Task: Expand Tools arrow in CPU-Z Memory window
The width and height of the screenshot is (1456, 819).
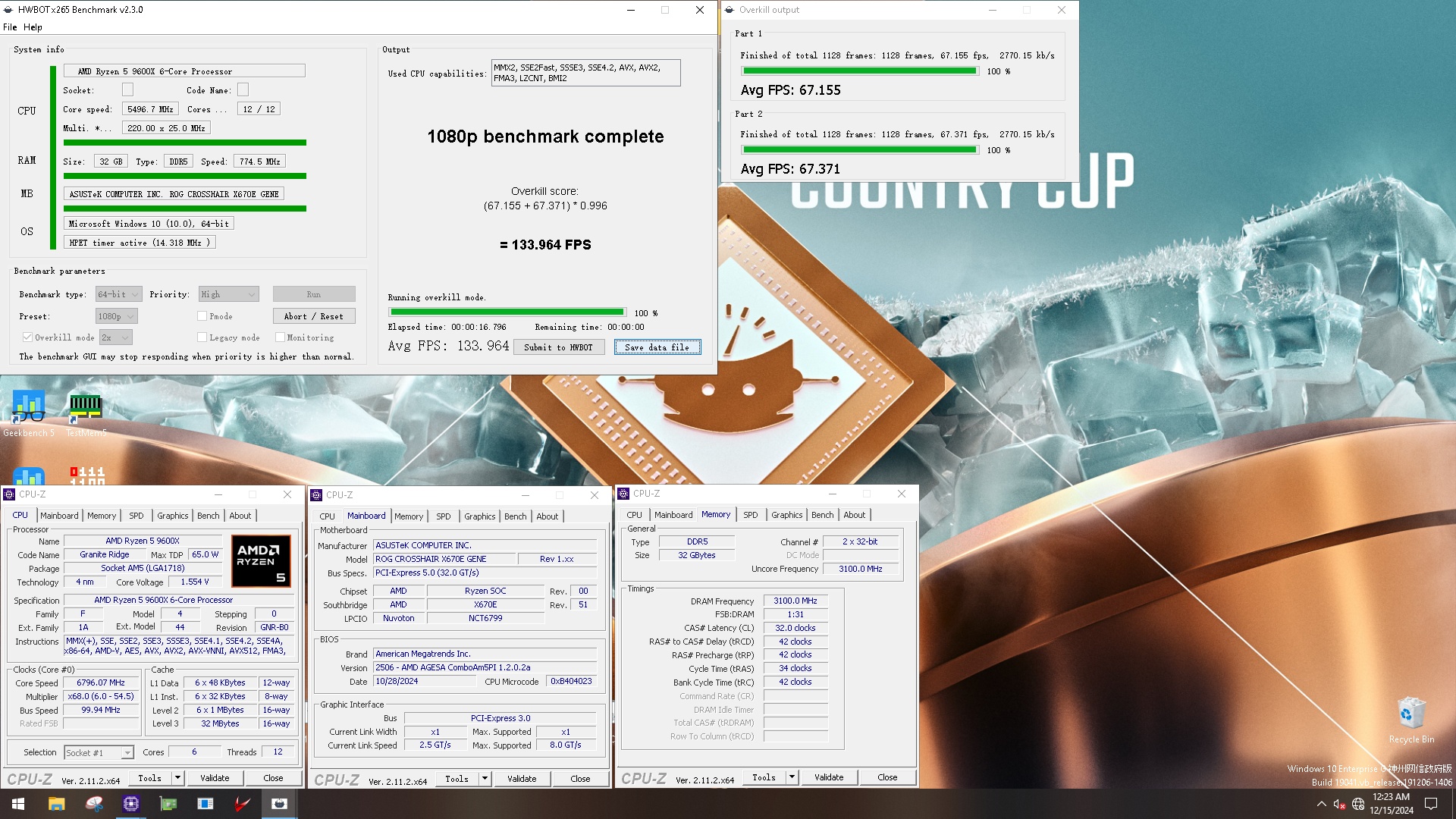Action: 792,777
